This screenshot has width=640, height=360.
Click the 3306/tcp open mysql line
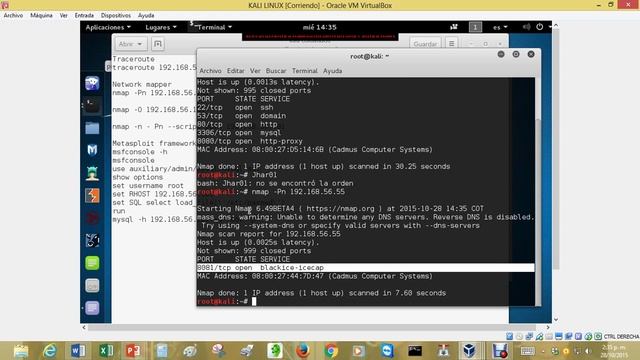[239, 133]
